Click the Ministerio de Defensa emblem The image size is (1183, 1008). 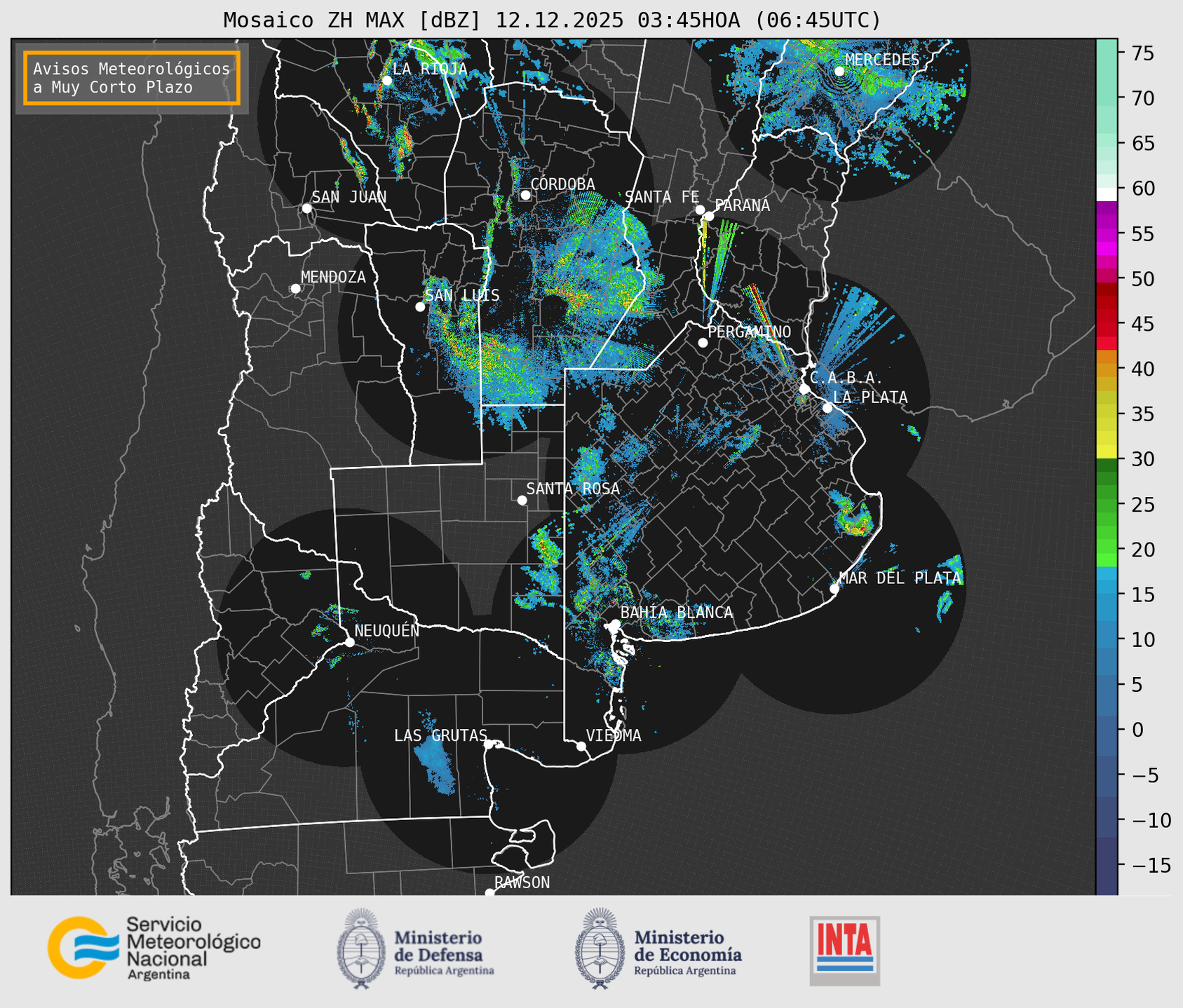coord(361,948)
